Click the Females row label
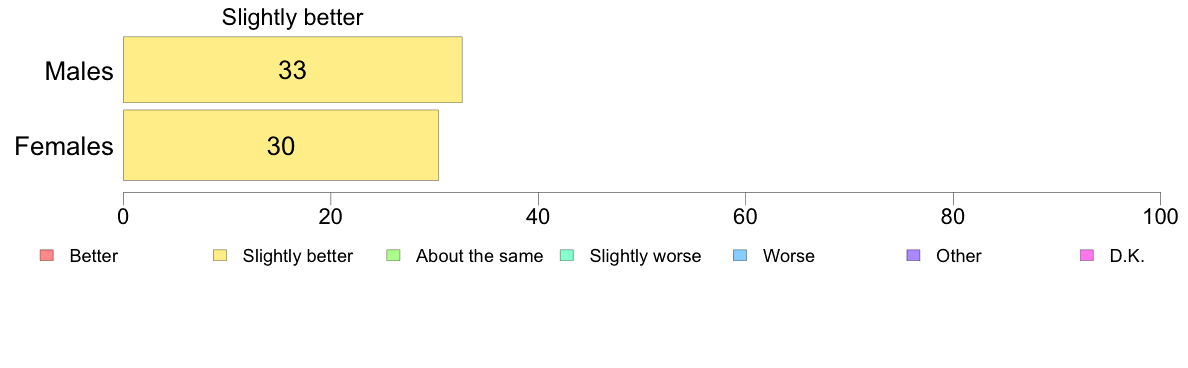 tap(64, 146)
